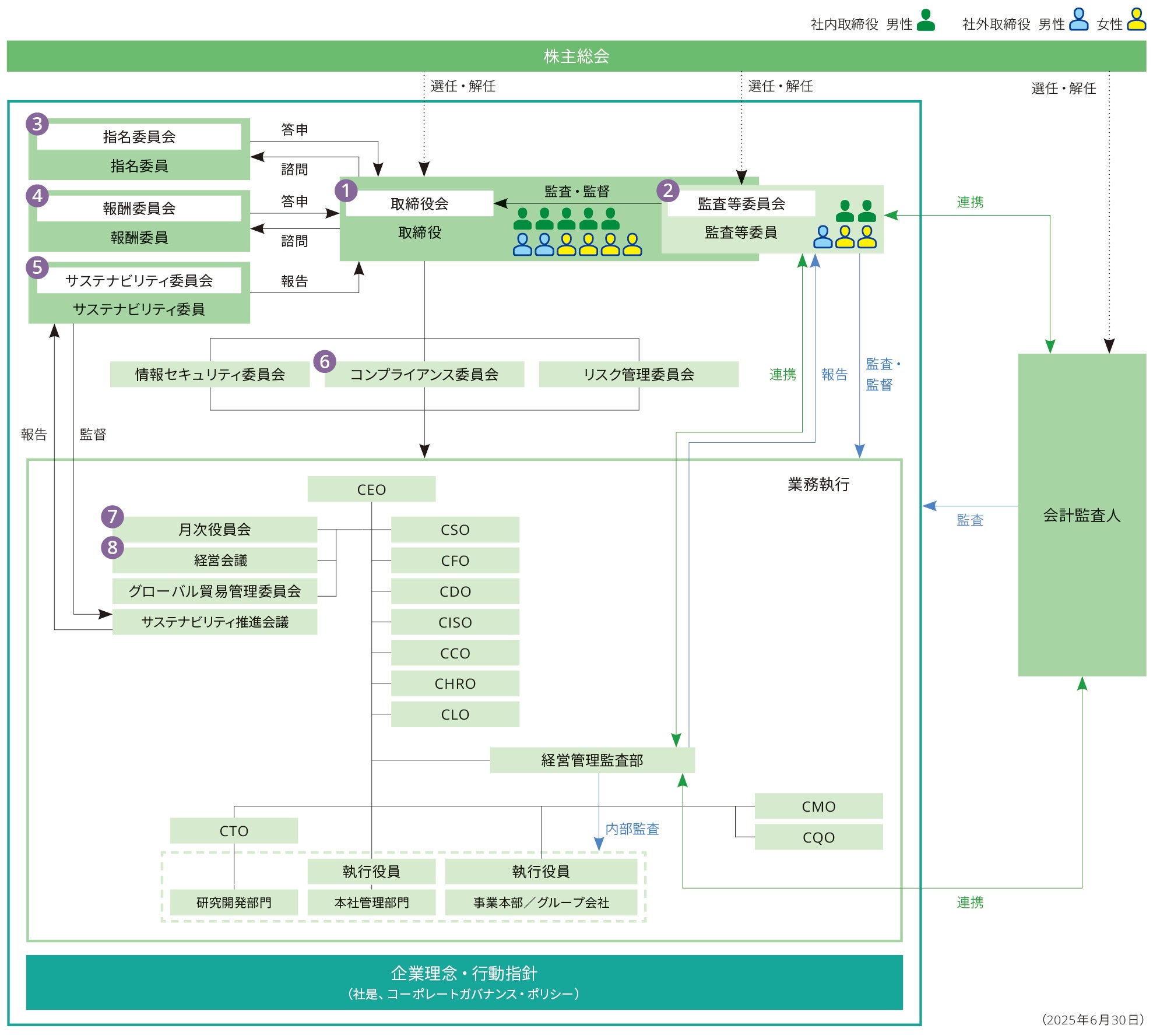Click the CQO box
The width and height of the screenshot is (1153, 1036).
click(818, 837)
